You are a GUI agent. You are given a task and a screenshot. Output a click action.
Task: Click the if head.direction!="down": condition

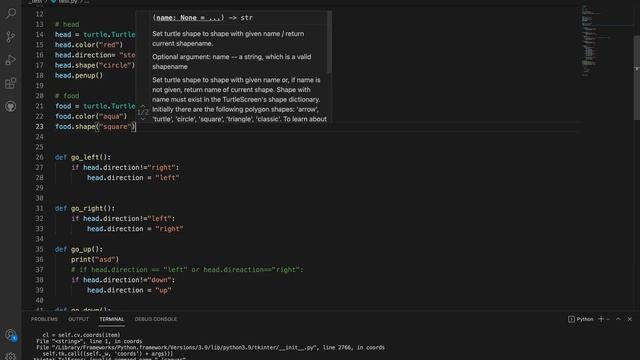point(123,280)
